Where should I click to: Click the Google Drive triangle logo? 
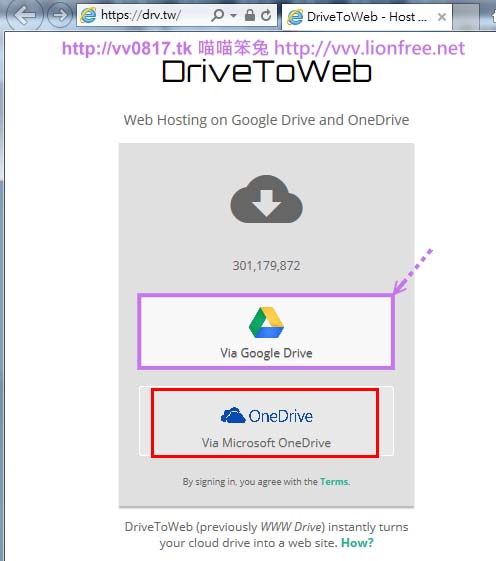266,323
